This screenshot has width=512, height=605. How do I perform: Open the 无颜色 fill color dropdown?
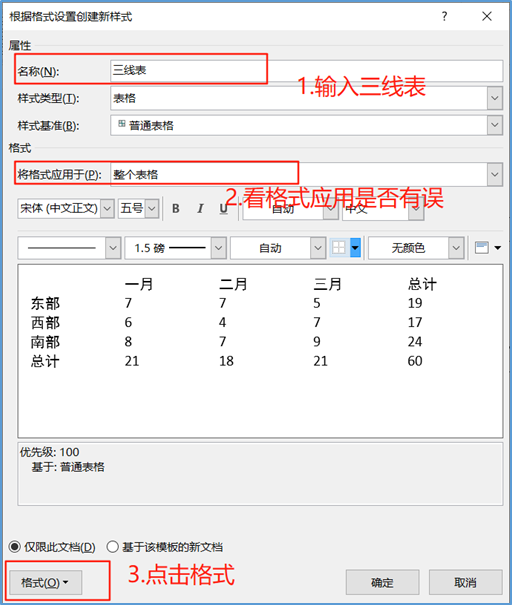pyautogui.click(x=456, y=248)
